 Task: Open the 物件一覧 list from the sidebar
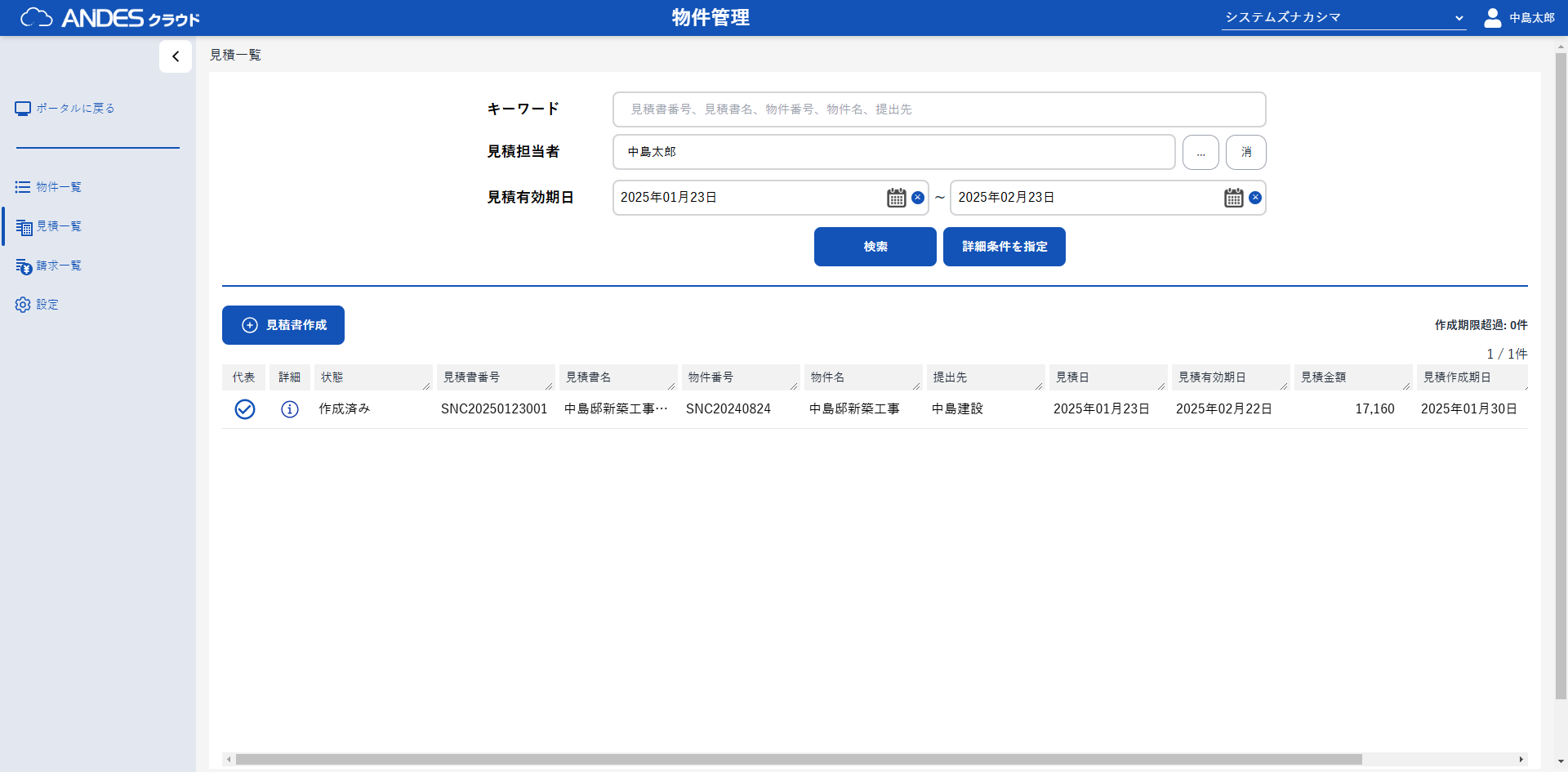[57, 186]
